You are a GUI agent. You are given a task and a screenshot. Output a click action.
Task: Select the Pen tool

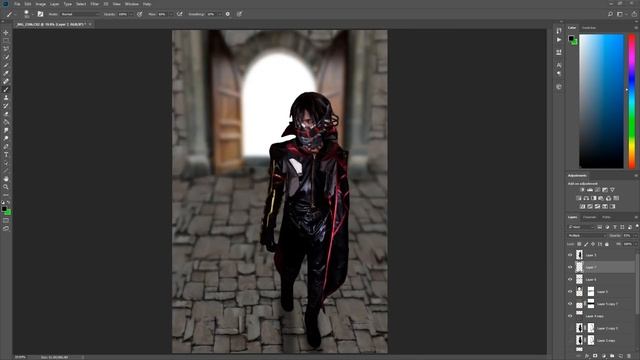[x=6, y=147]
